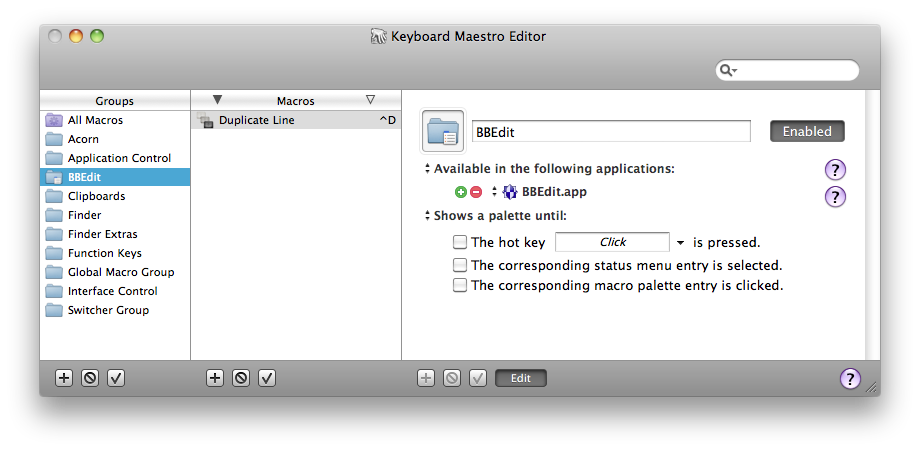Open the bottom-right help button
The width and height of the screenshot is (920, 451).
tap(850, 378)
